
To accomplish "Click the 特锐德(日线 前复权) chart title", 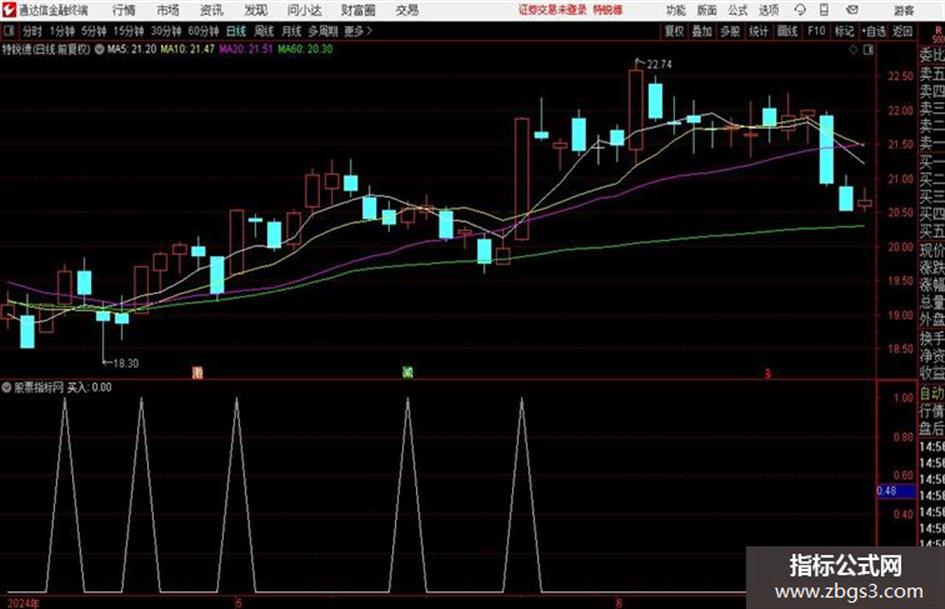I will click(x=46, y=49).
